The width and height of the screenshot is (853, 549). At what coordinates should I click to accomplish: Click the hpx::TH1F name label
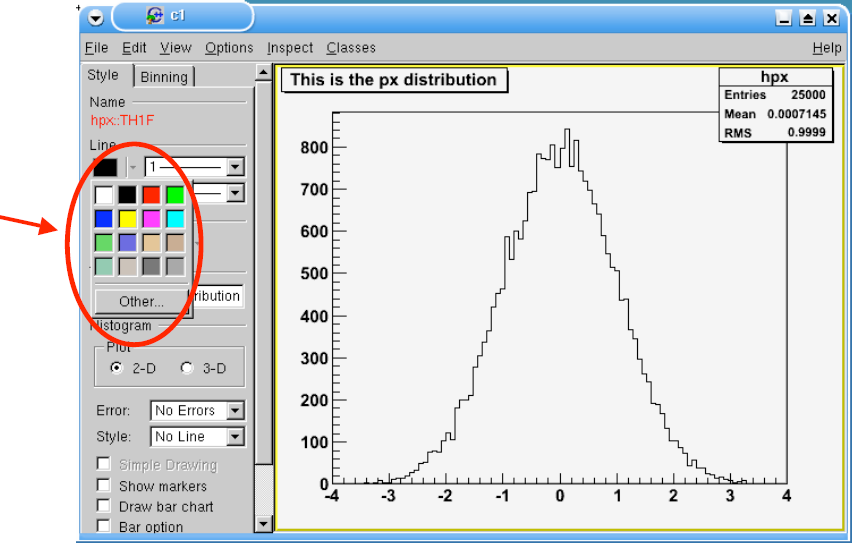click(122, 120)
